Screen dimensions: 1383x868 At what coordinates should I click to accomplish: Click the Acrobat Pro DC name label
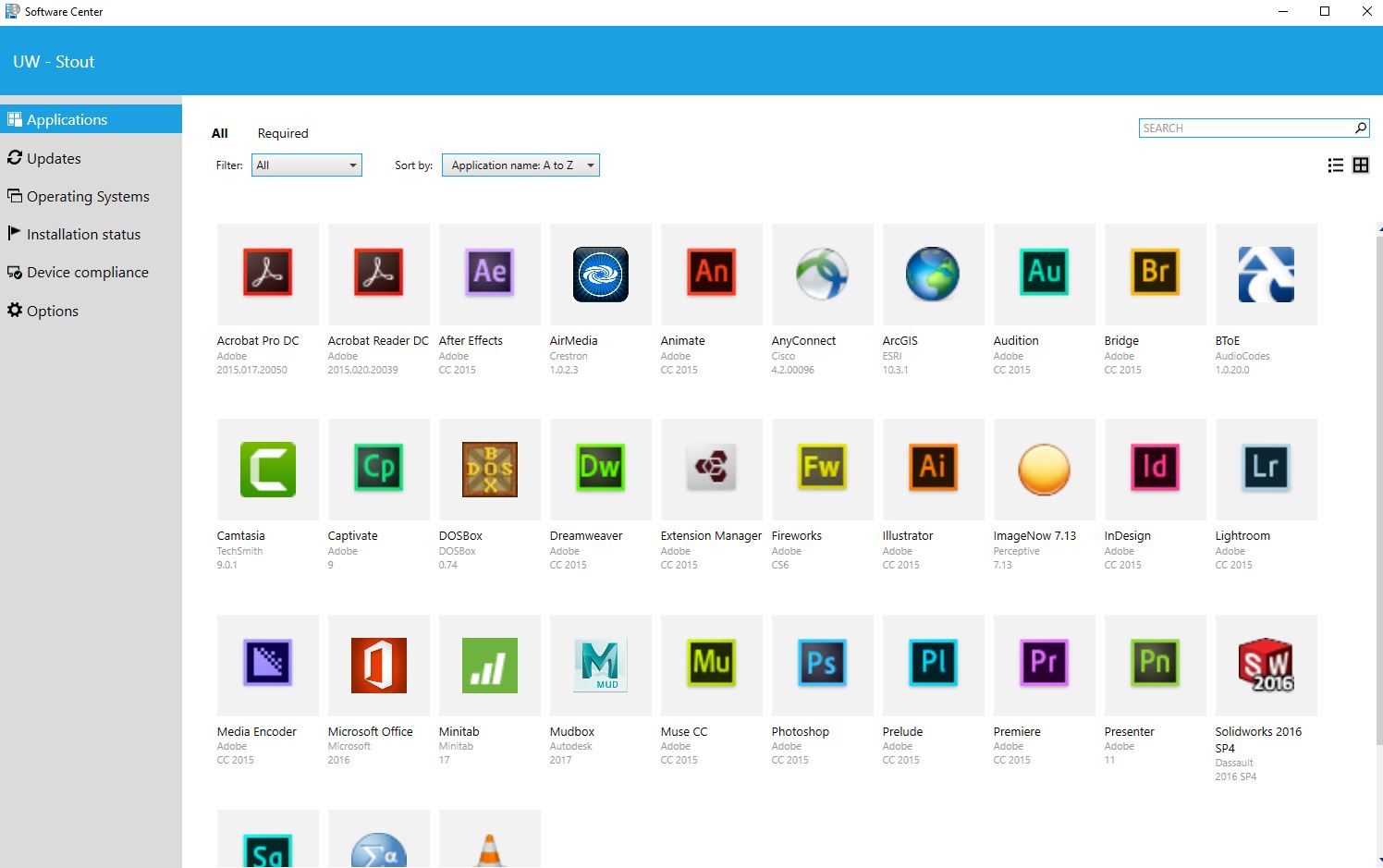(258, 341)
